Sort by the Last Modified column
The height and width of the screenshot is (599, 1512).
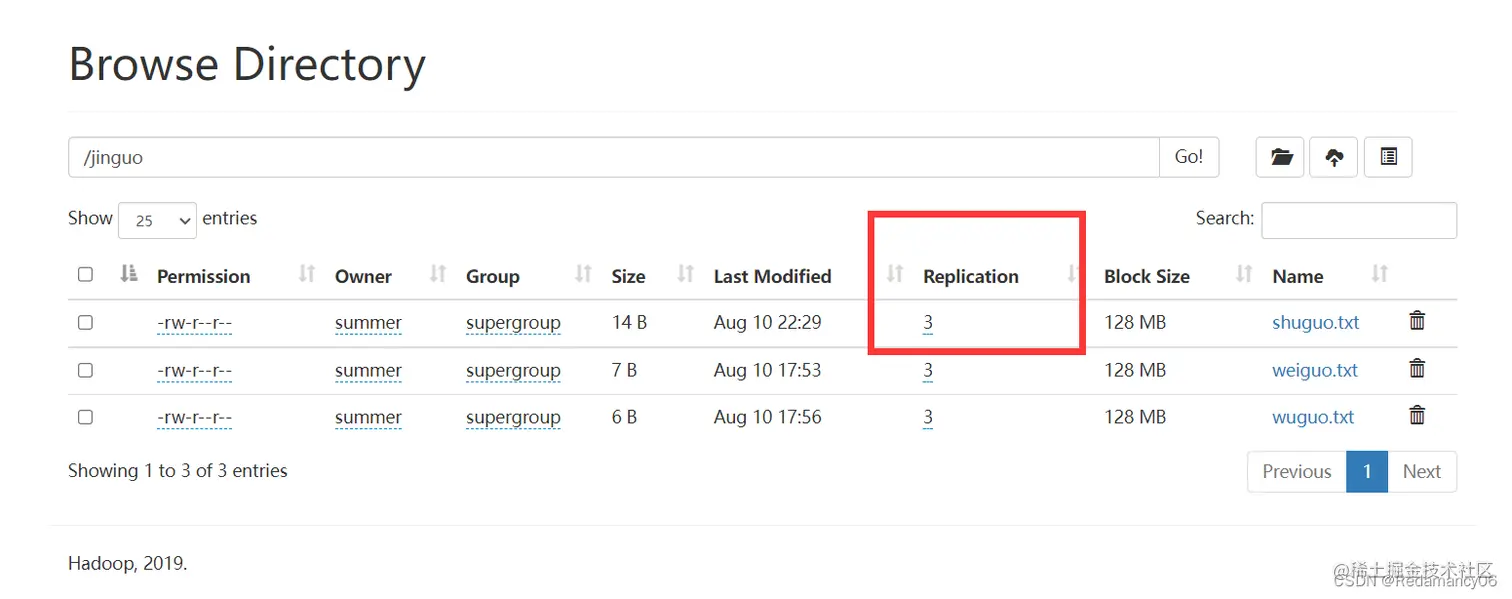[895, 274]
